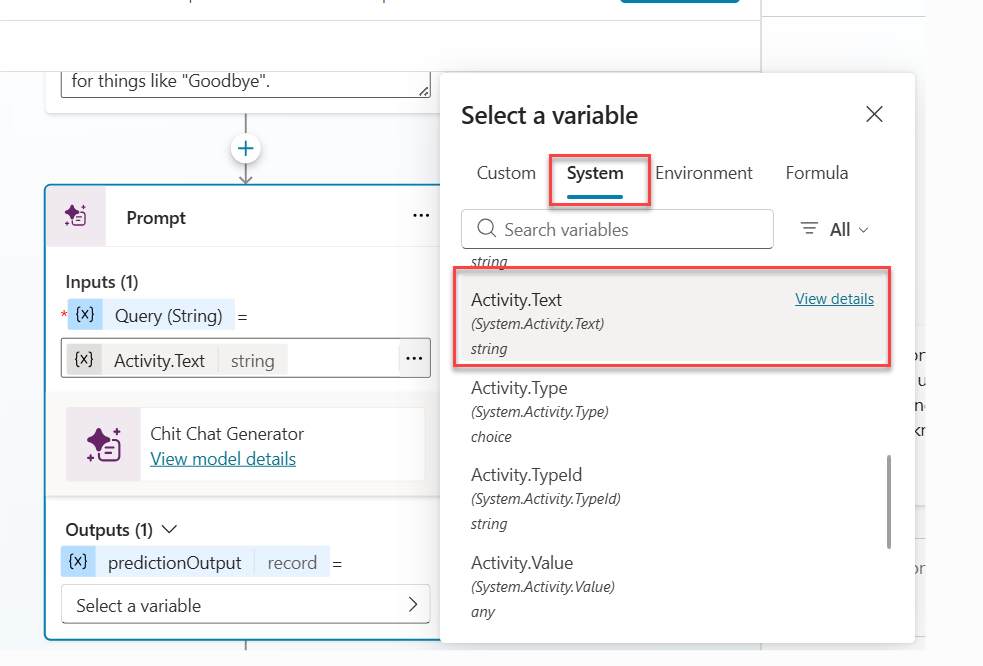Open the Select a variable output picker
Screen dimensions: 983x666
coord(245,605)
